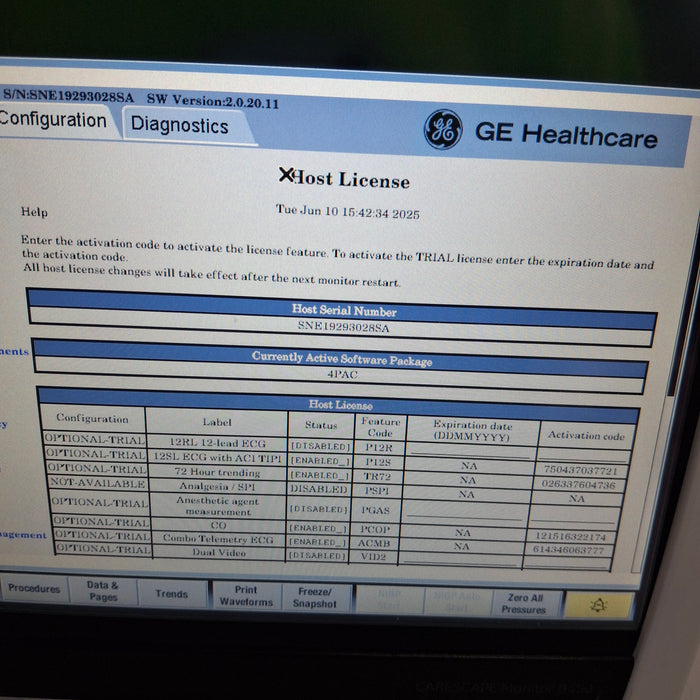Click the Activation code column header

pyautogui.click(x=586, y=435)
